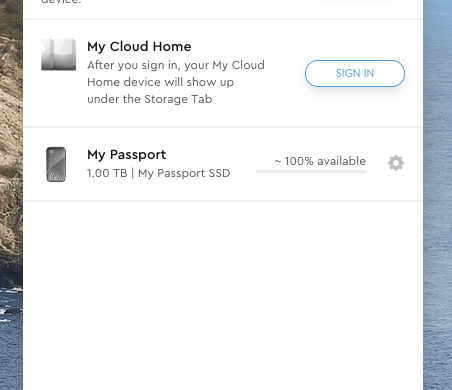Click the "After you sign in" description line

pyautogui.click(x=176, y=65)
